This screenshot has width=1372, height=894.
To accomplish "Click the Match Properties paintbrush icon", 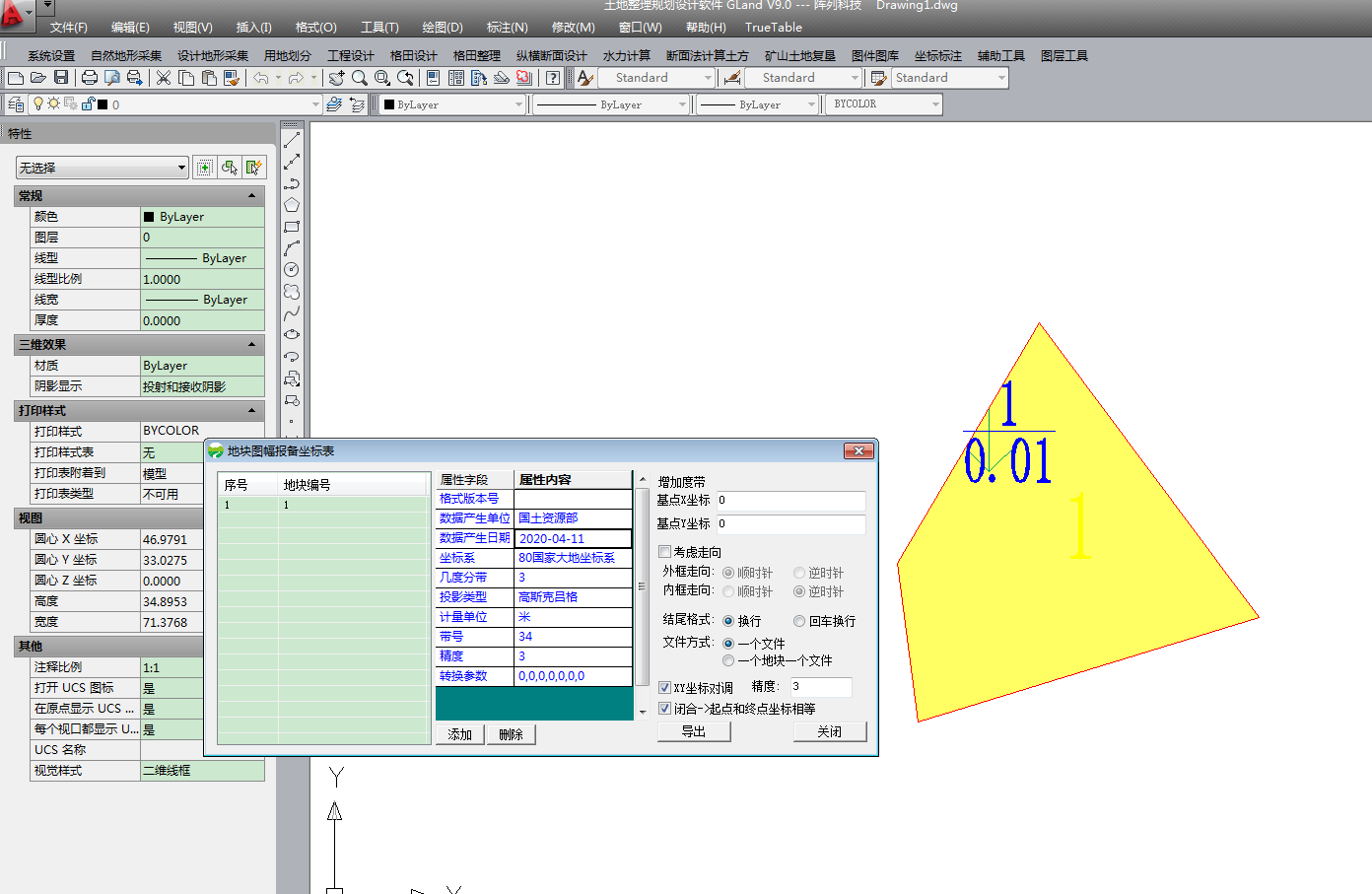I will tap(232, 78).
